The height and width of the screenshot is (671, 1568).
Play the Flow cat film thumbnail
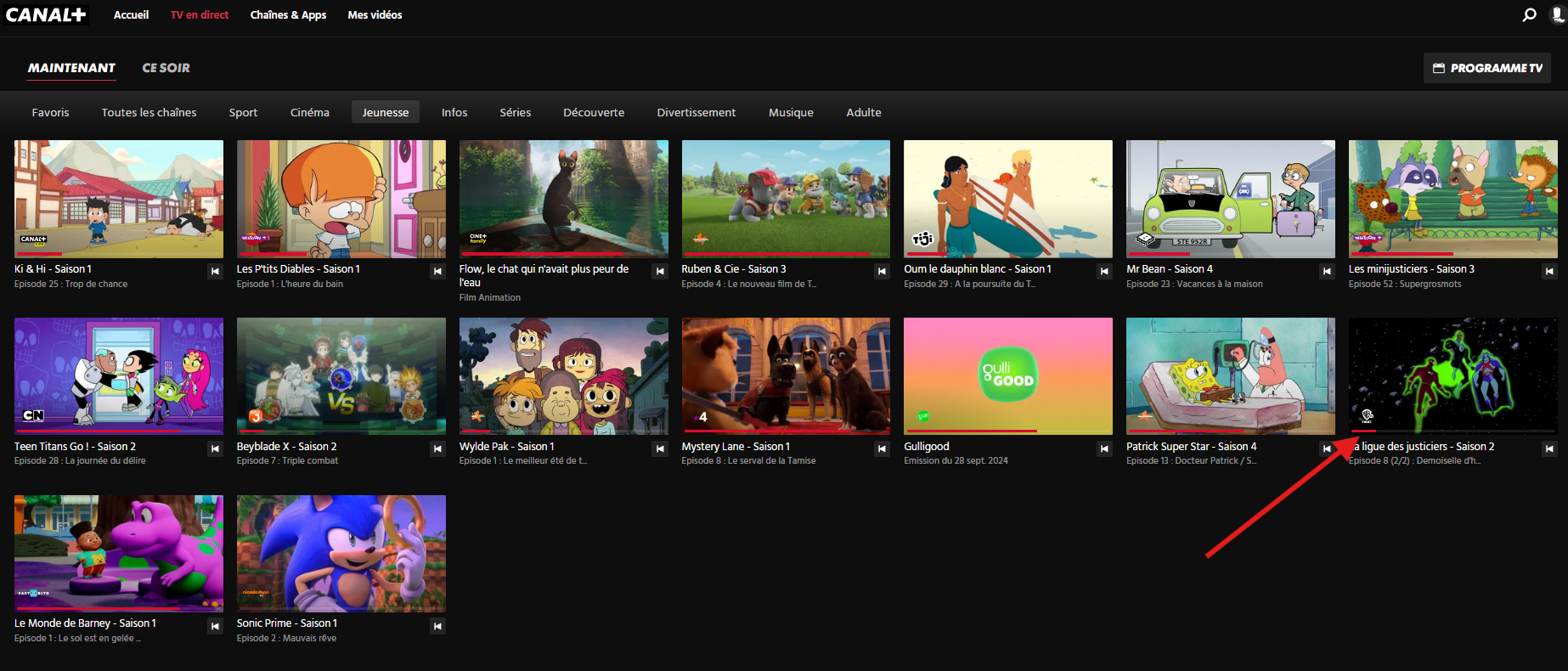coord(564,199)
